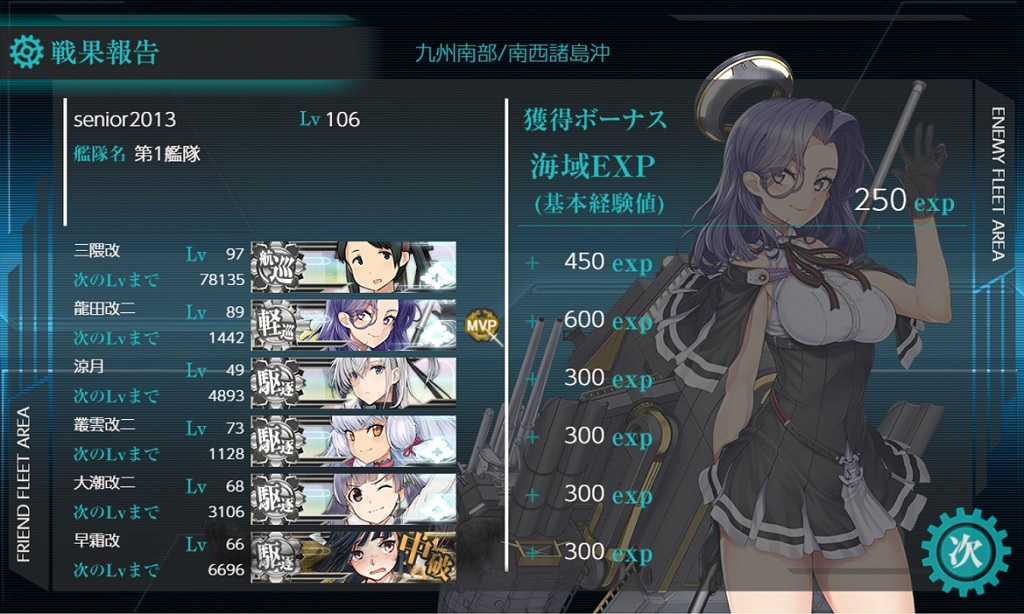This screenshot has height=614, width=1024.
Task: Click the ENEMY FLEET AREA side tab
Action: point(997,184)
